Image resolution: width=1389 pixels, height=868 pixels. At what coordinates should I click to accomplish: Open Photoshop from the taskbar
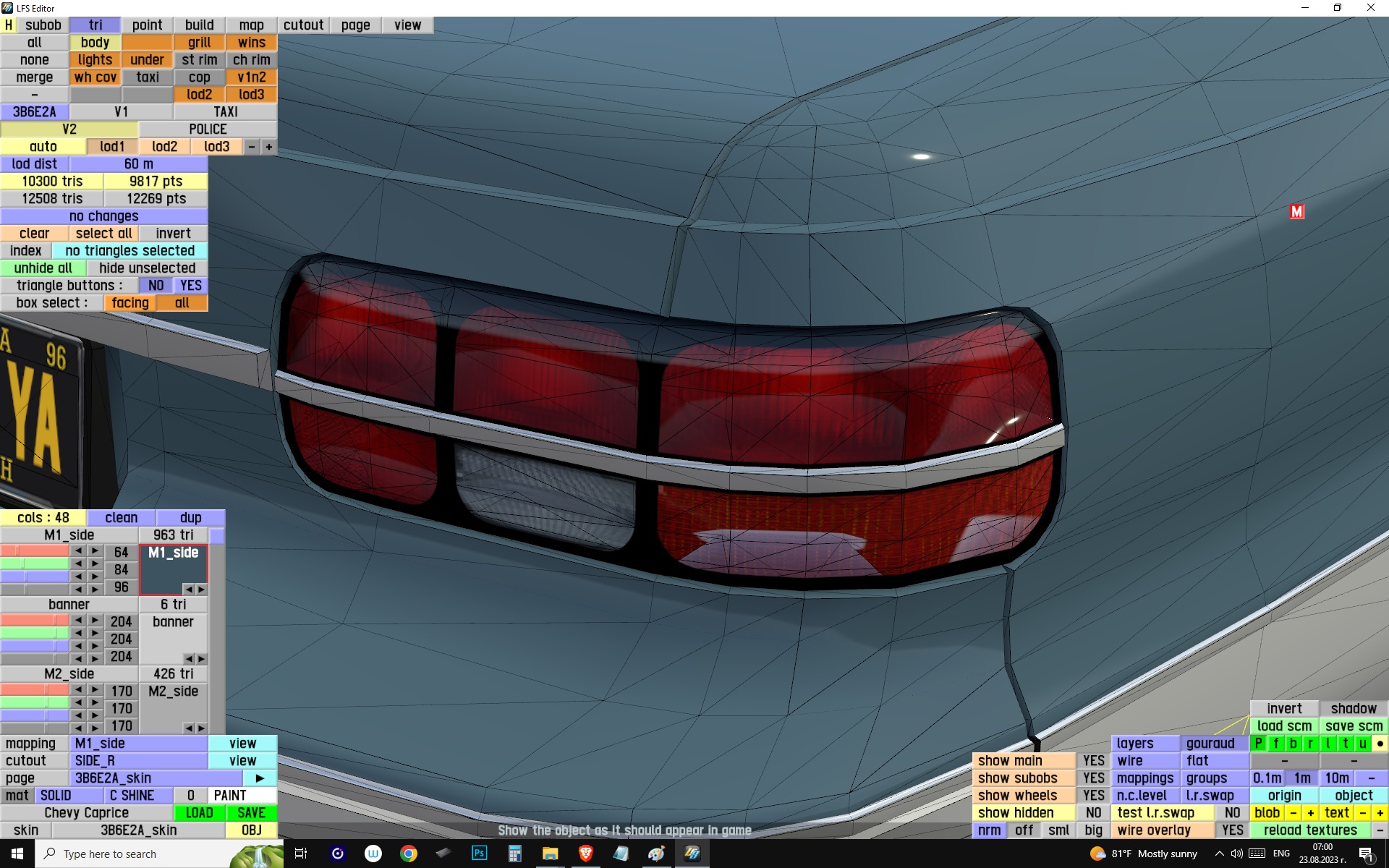click(479, 854)
